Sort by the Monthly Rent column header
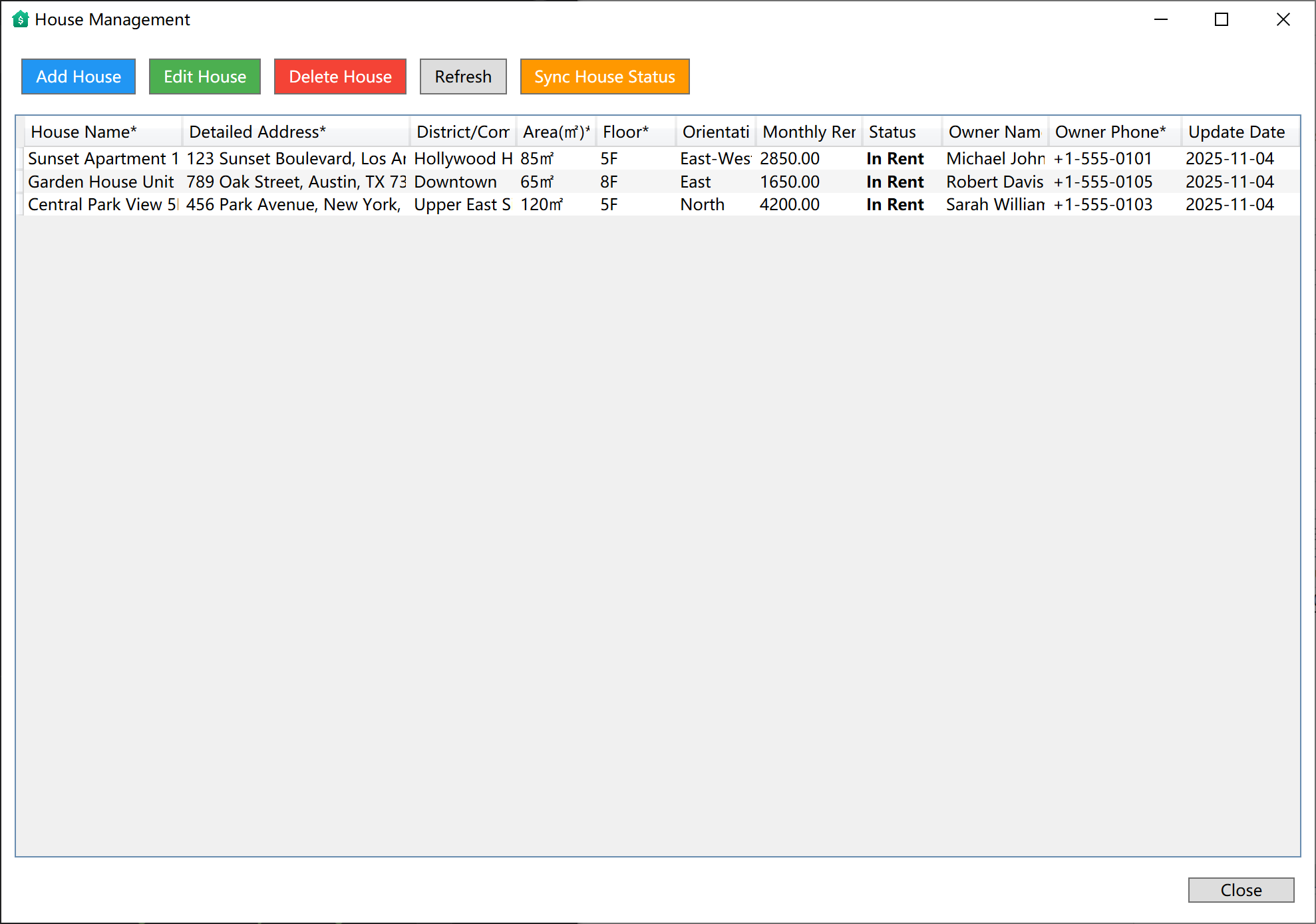 pos(808,131)
